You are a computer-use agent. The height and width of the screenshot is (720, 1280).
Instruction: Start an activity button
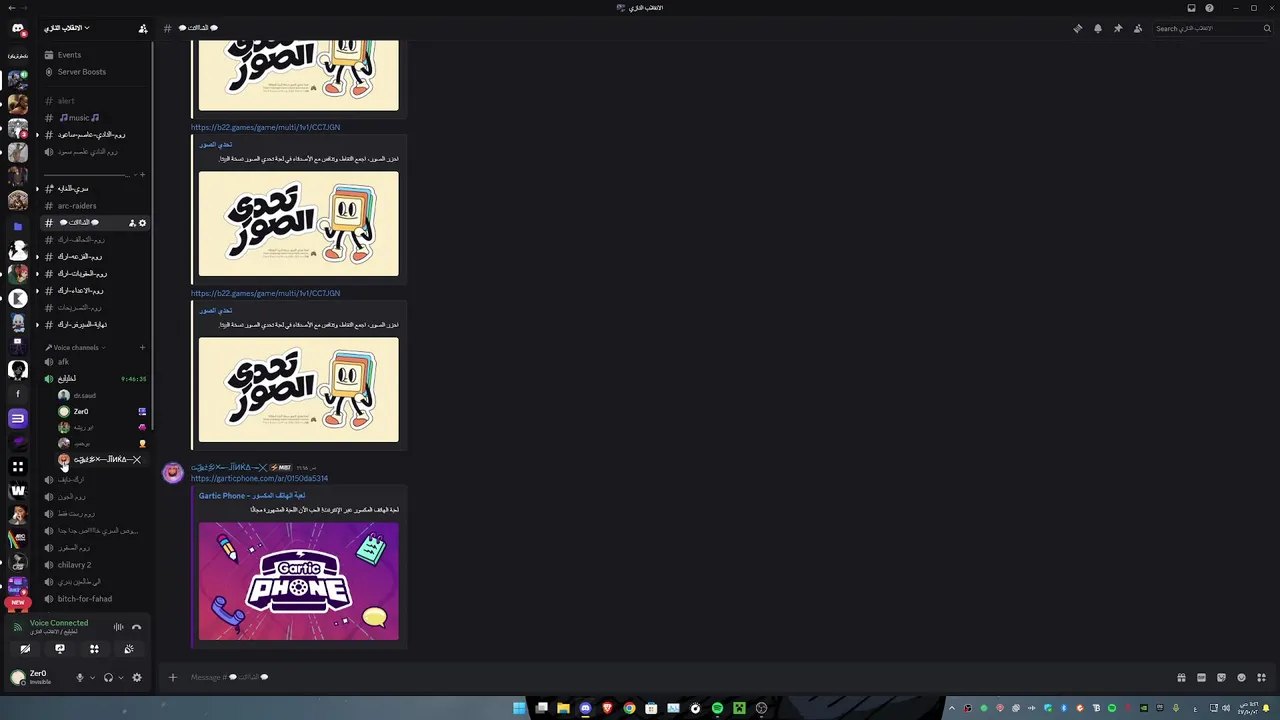[x=94, y=649]
